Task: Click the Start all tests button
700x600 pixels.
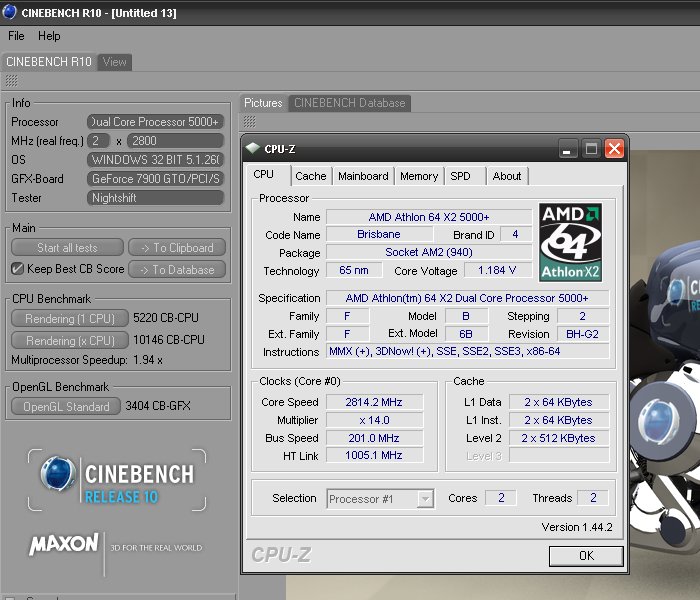Action: (67, 248)
